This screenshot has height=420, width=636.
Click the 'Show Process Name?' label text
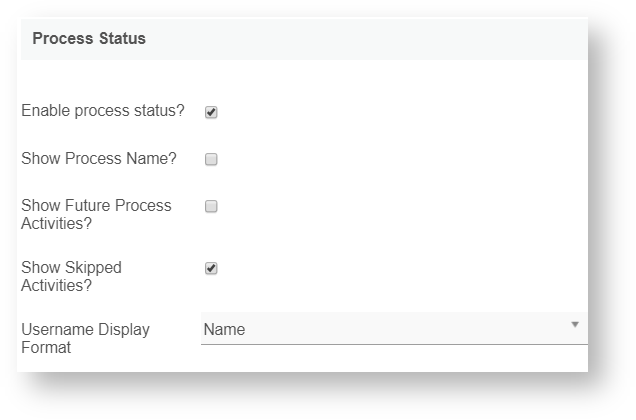point(99,158)
